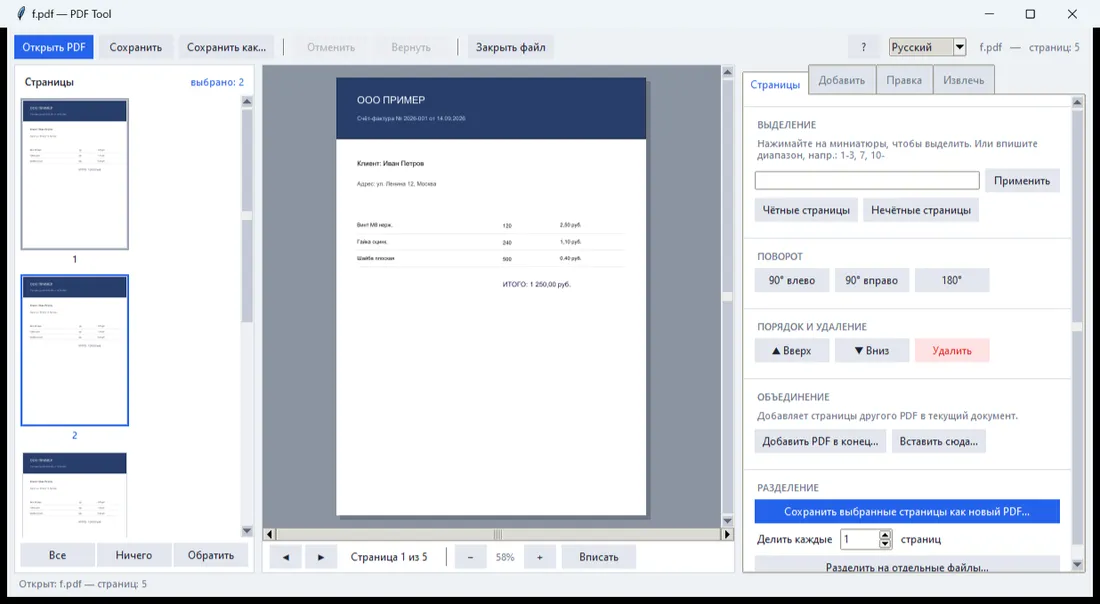Select all pages with Все button
Screen dimensions: 1100x604
[x=58, y=555]
